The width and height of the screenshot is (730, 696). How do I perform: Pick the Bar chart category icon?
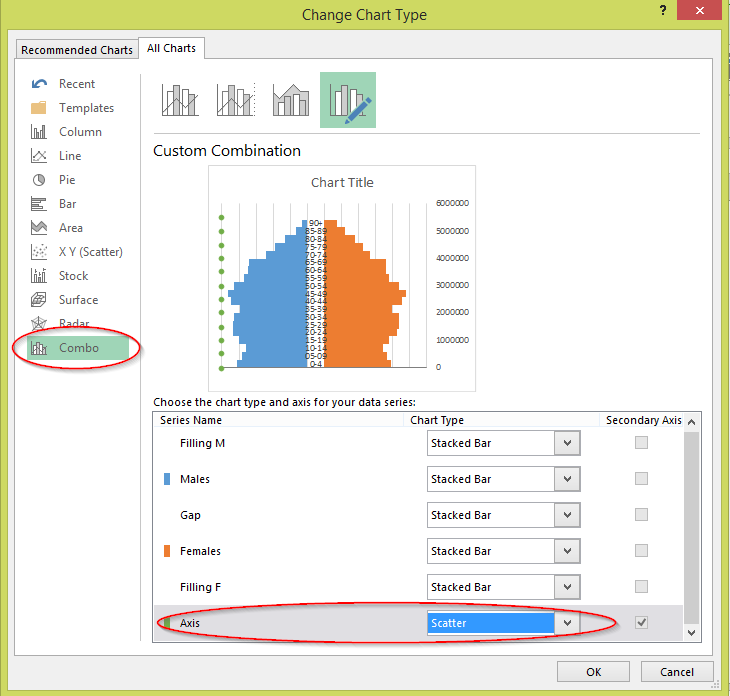coord(39,204)
